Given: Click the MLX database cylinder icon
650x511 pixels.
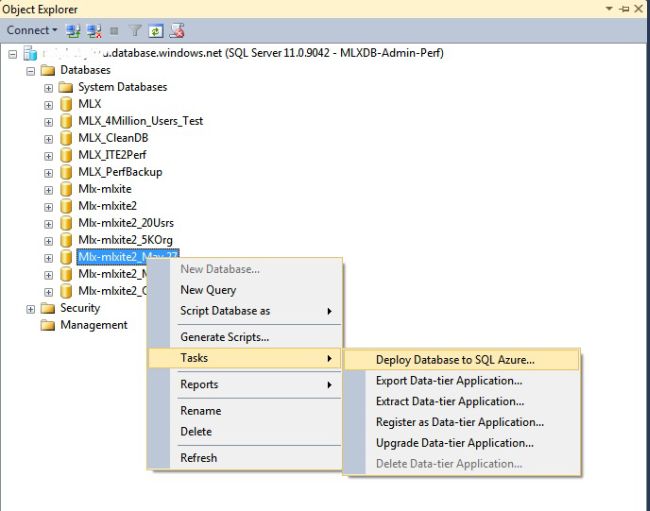Looking at the screenshot, I should pyautogui.click(x=65, y=104).
